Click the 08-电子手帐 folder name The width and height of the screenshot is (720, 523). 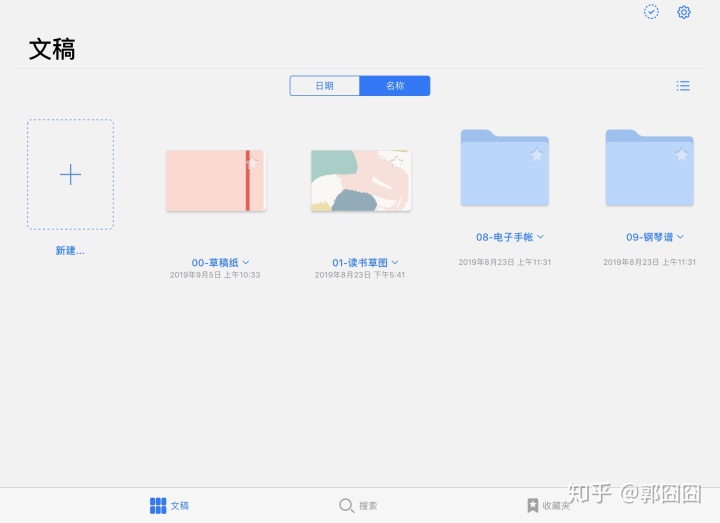click(x=504, y=237)
